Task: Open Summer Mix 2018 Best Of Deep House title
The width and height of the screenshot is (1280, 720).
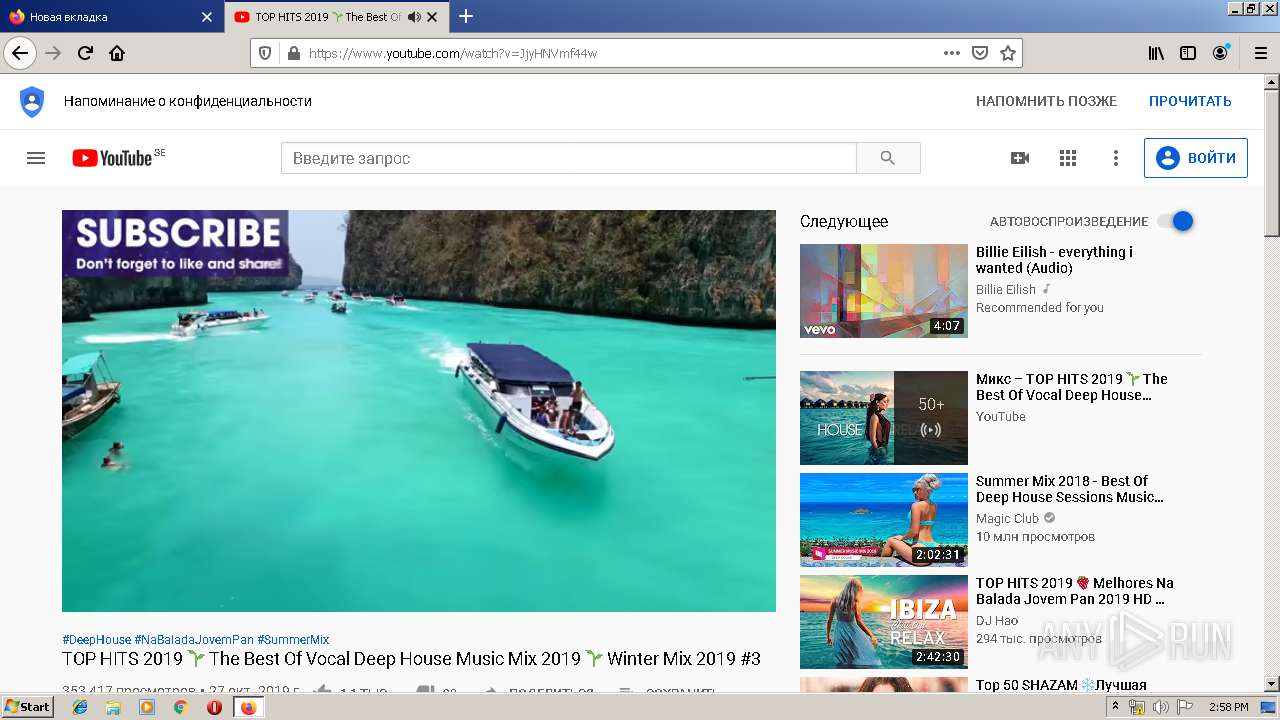Action: pos(1070,489)
